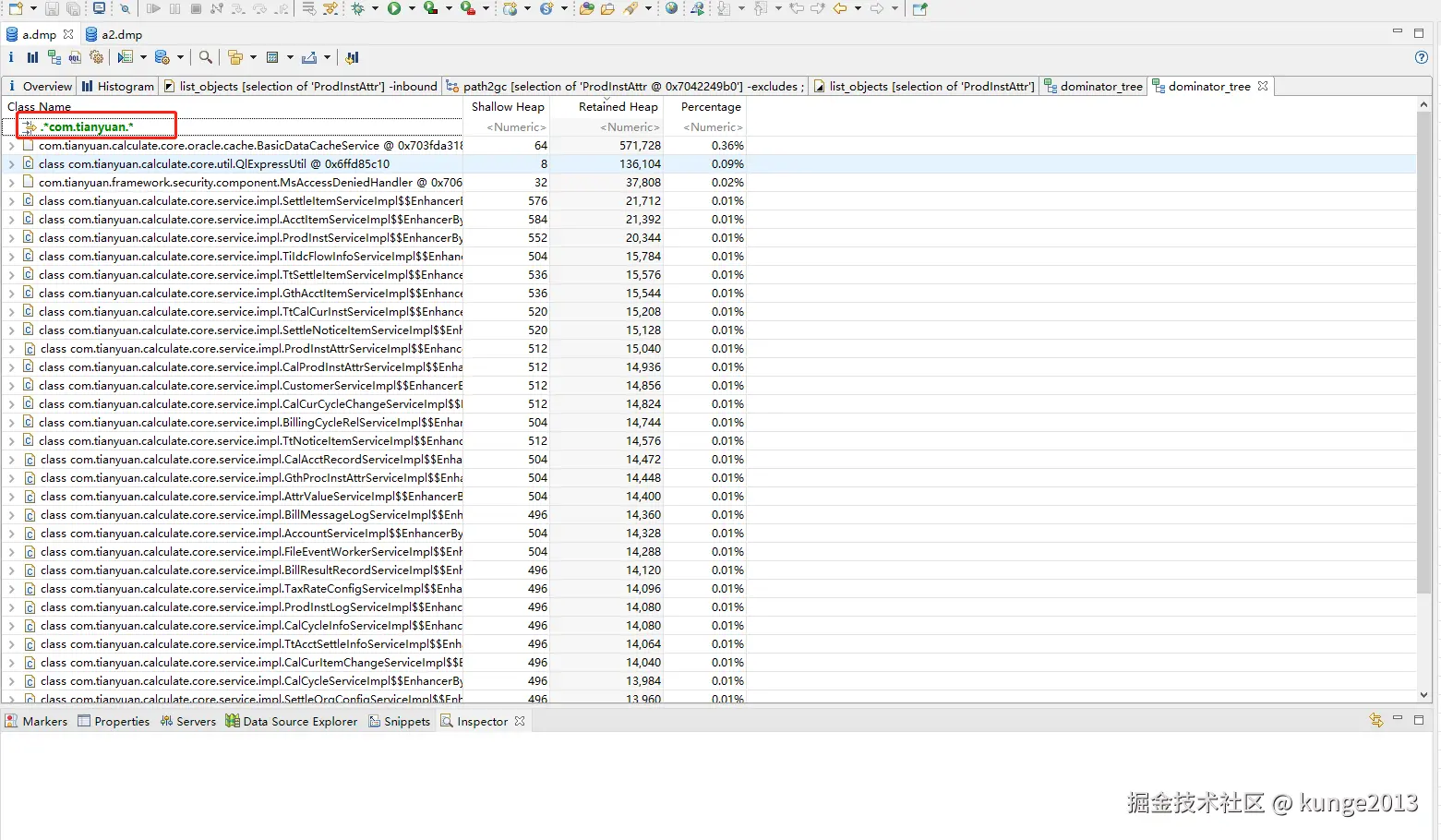Close the active dominator_tree tab
This screenshot has height=840, width=1441.
point(1263,86)
